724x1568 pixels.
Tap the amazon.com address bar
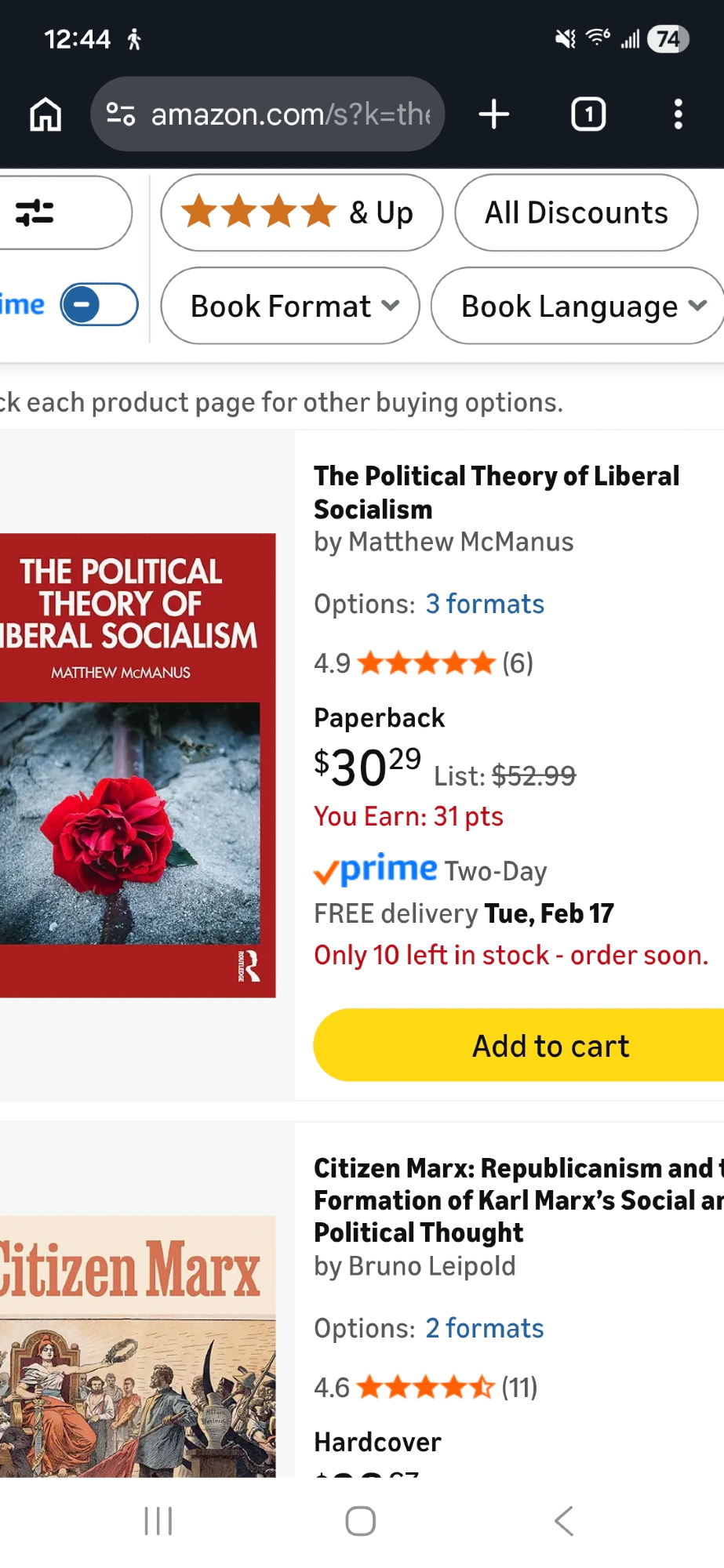290,114
